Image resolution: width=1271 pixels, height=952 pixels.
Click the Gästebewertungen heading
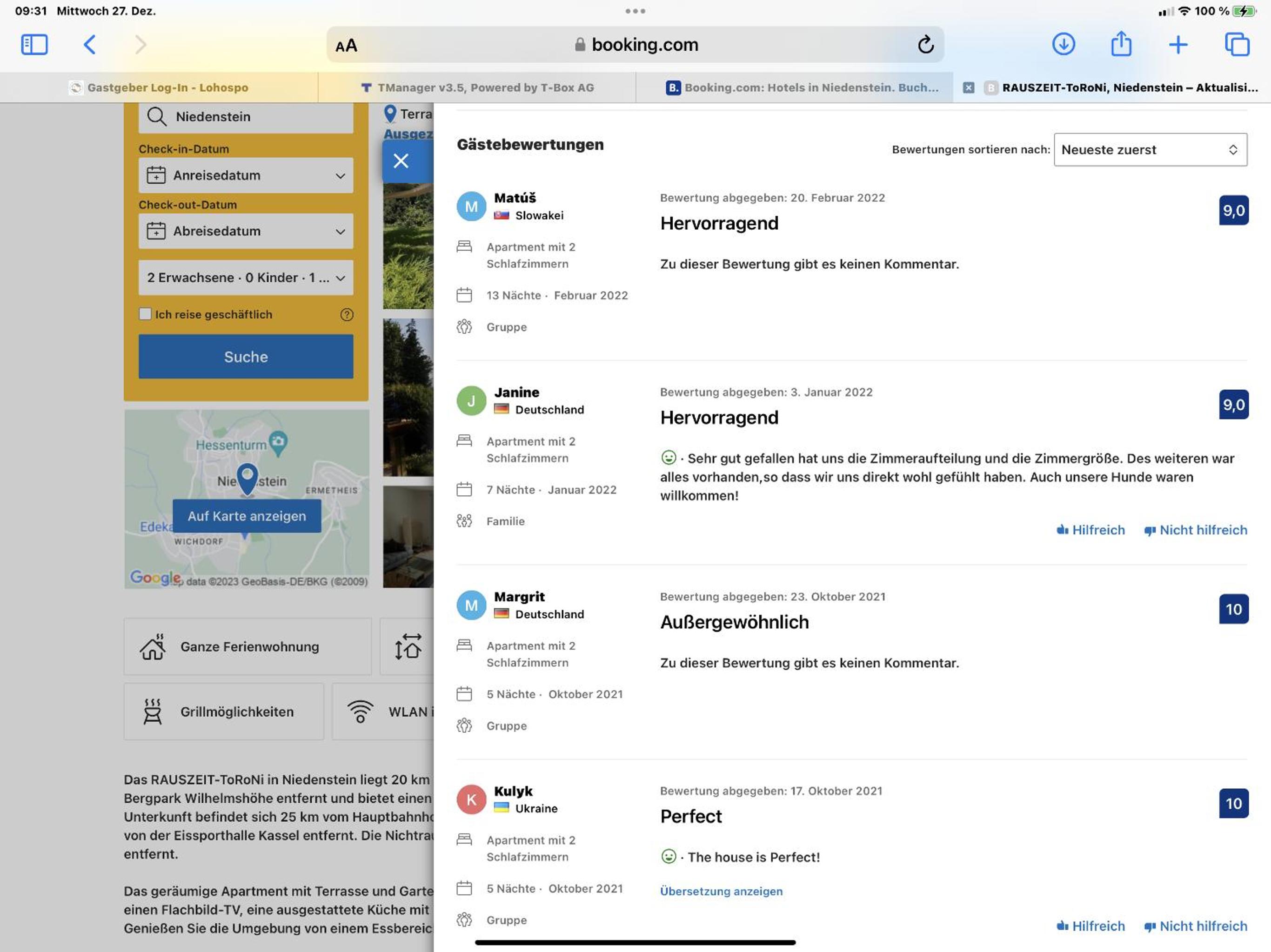click(x=530, y=144)
